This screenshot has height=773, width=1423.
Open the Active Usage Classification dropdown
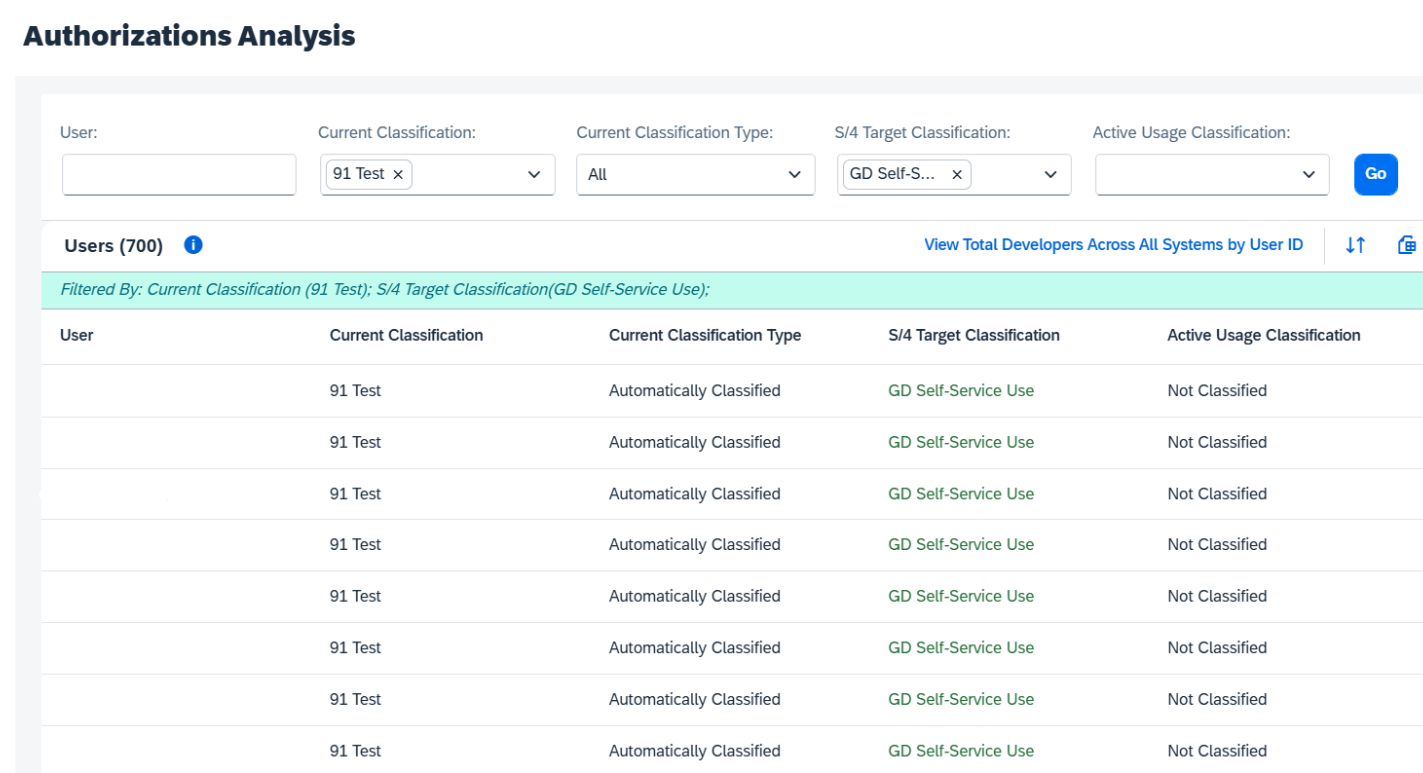1212,175
